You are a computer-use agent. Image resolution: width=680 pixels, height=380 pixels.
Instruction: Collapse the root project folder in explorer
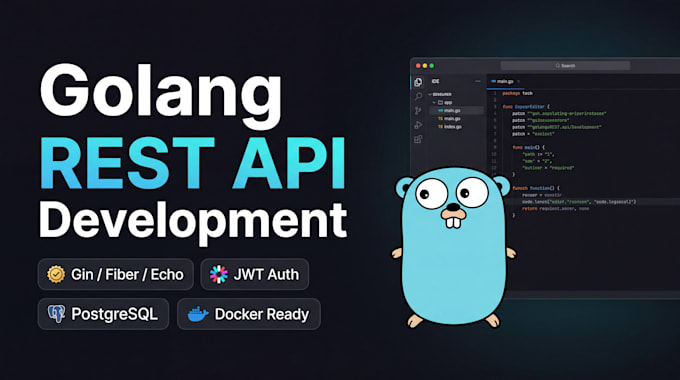point(430,94)
